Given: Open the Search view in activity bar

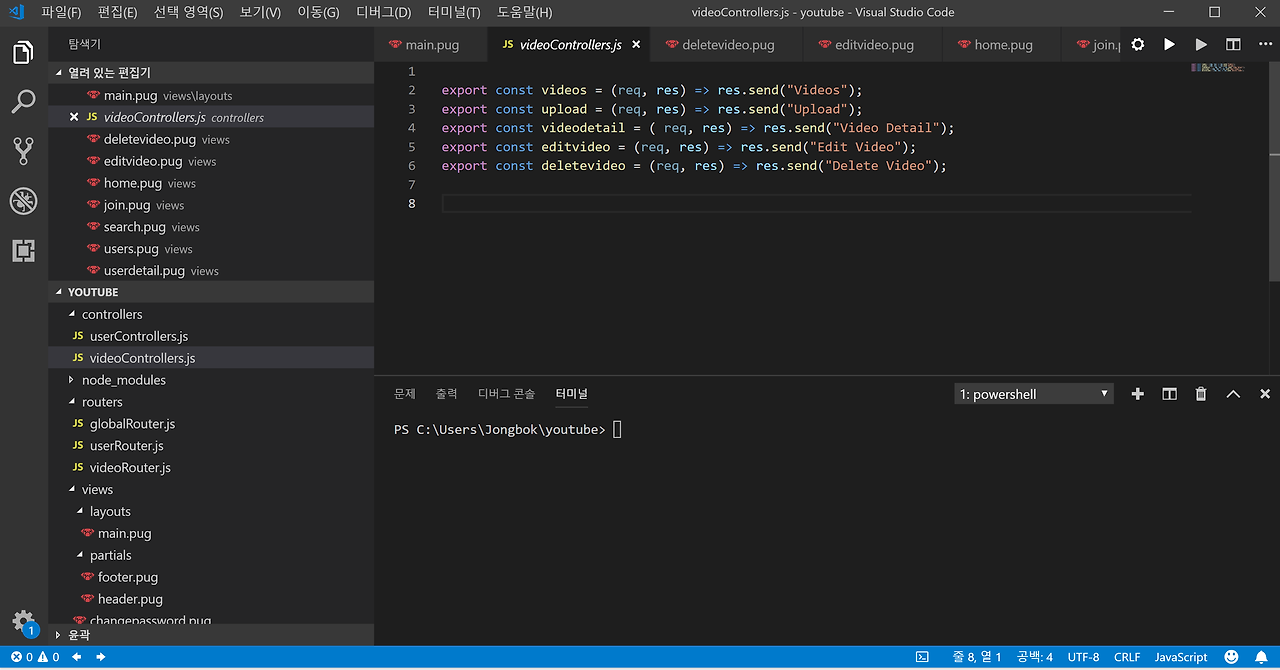Looking at the screenshot, I should pyautogui.click(x=23, y=101).
